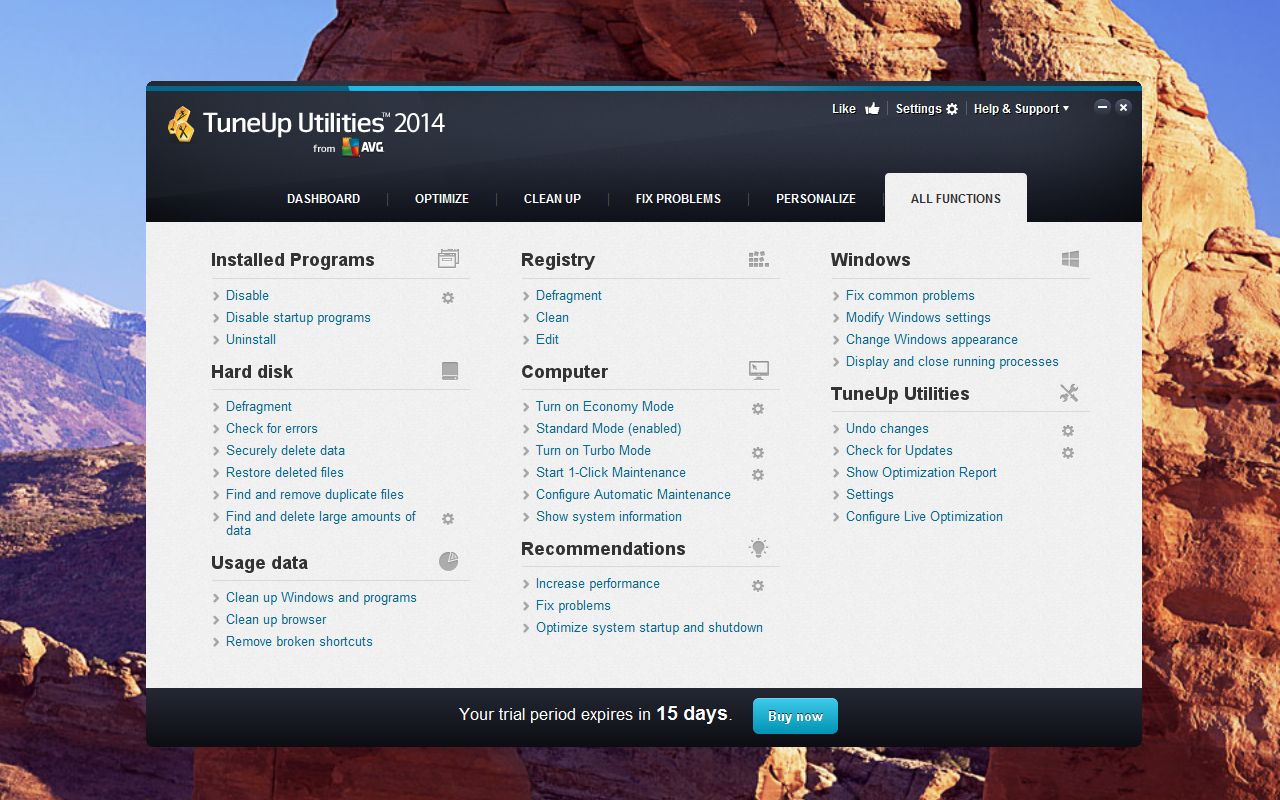This screenshot has height=800, width=1280.
Task: Click Check for errors
Action: coord(272,428)
